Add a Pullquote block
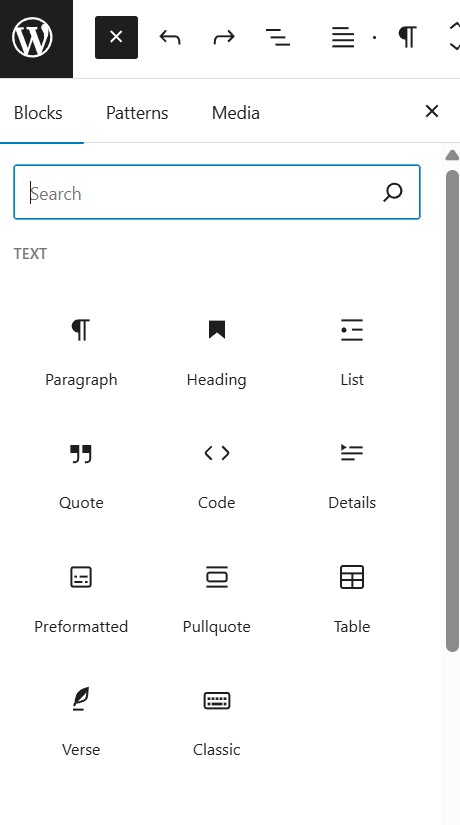This screenshot has width=460, height=825. tap(216, 598)
